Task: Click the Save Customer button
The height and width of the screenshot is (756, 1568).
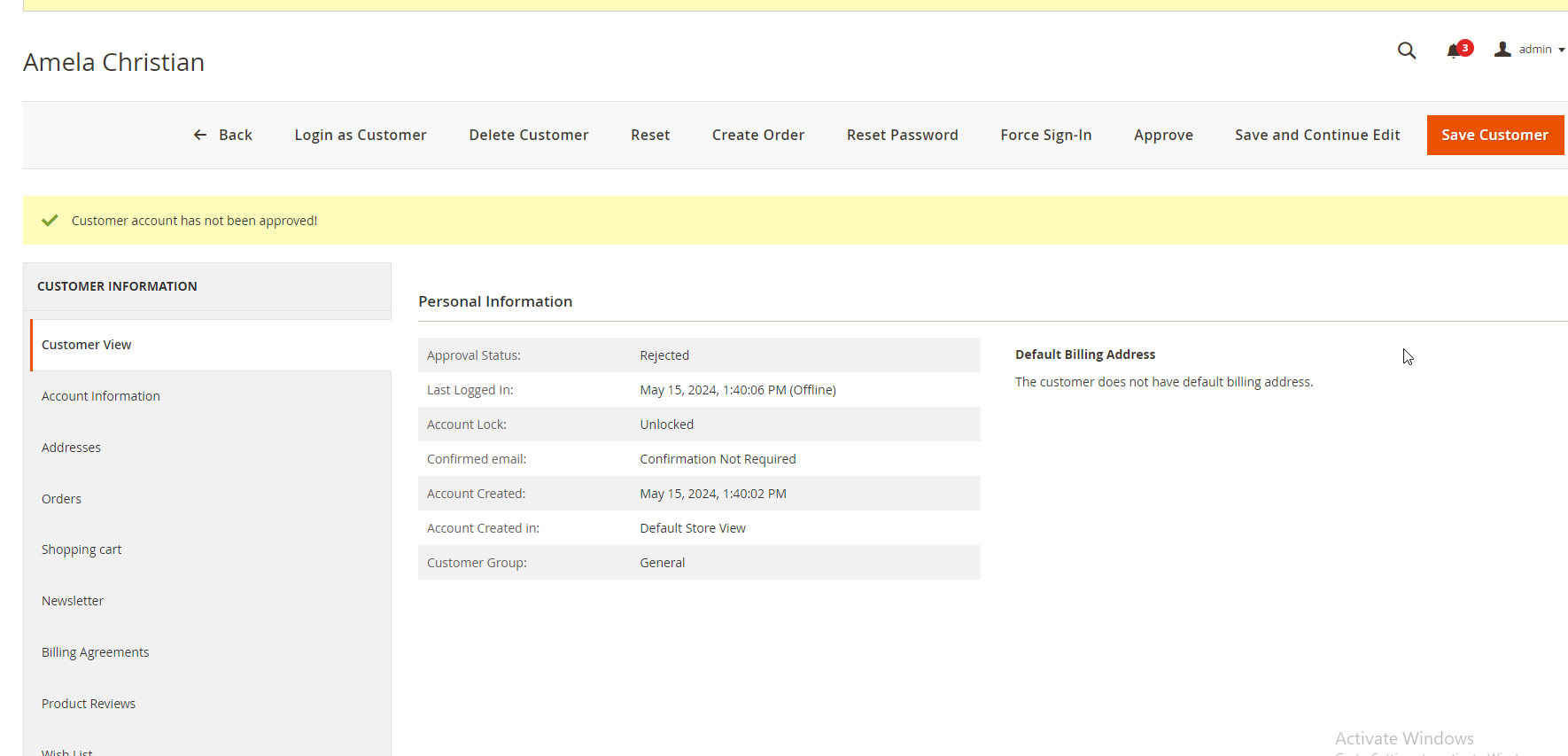Action: (1494, 135)
